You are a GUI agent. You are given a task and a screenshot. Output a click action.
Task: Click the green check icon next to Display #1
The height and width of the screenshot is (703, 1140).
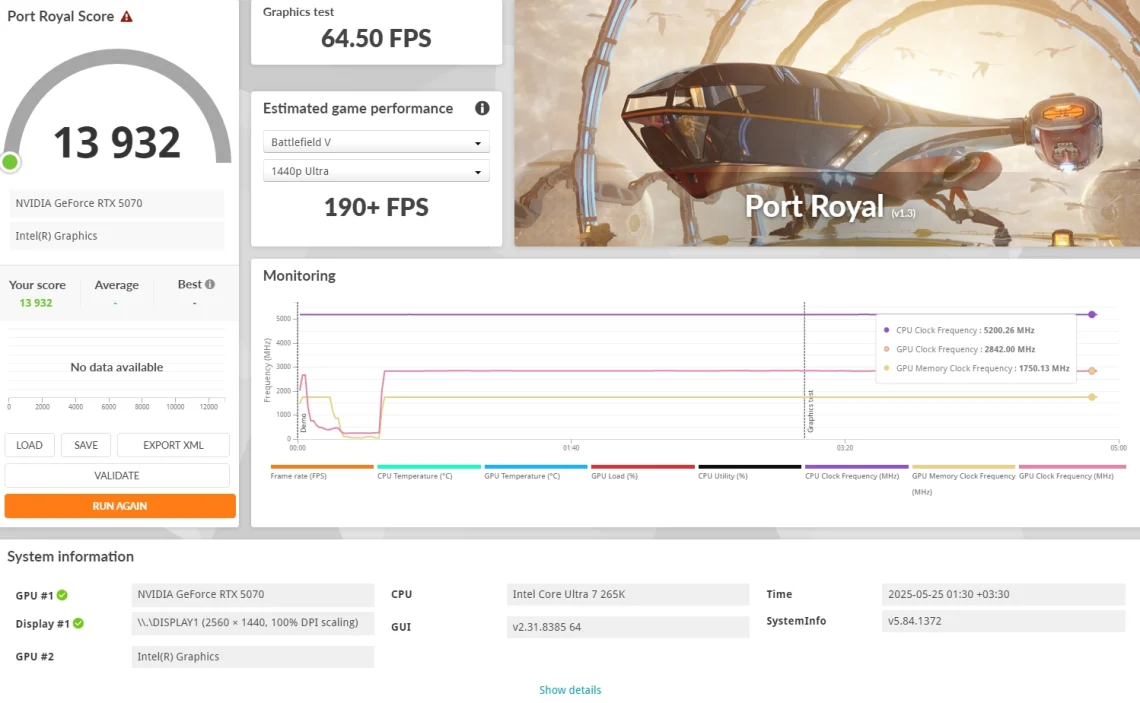point(79,623)
